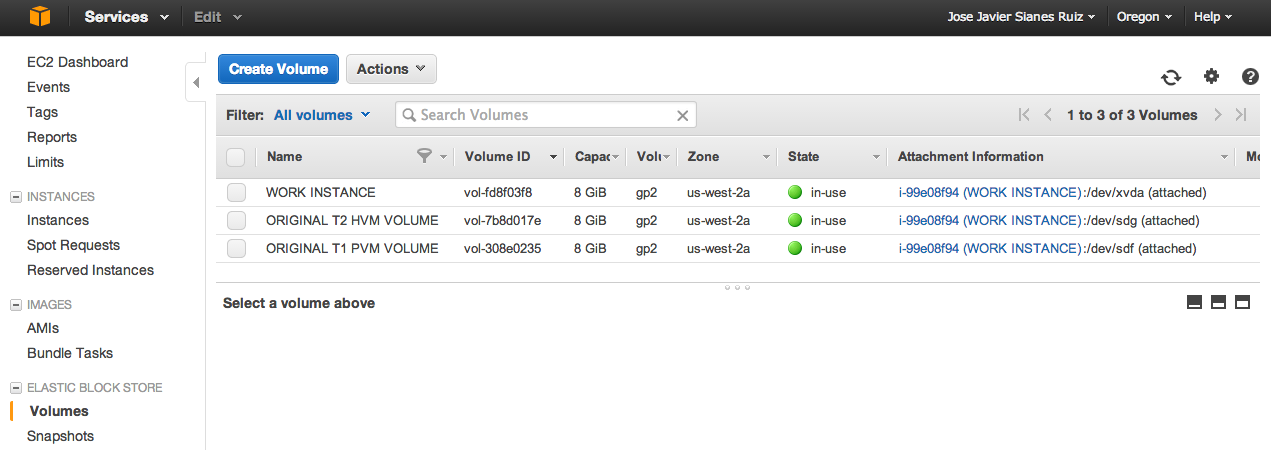The width and height of the screenshot is (1271, 450).
Task: Open table settings gear icon
Action: click(x=1211, y=77)
